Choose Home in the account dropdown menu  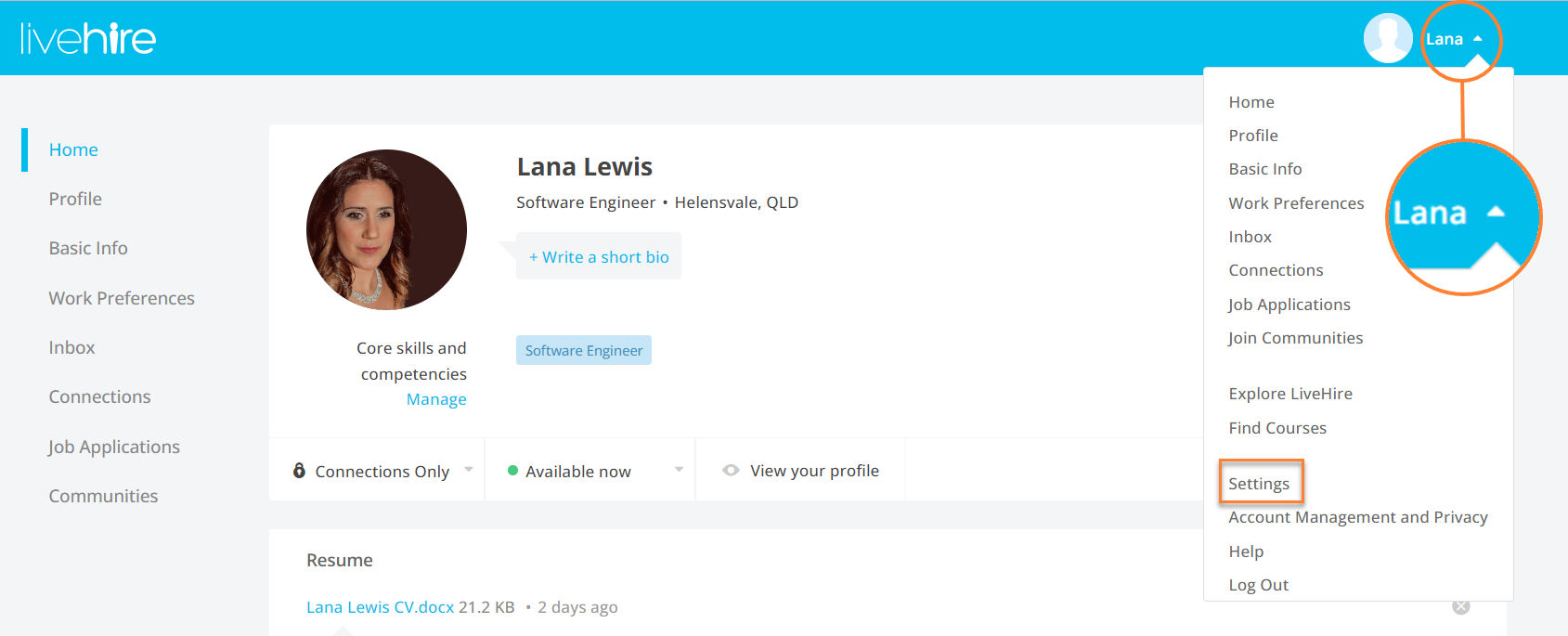coord(1251,102)
